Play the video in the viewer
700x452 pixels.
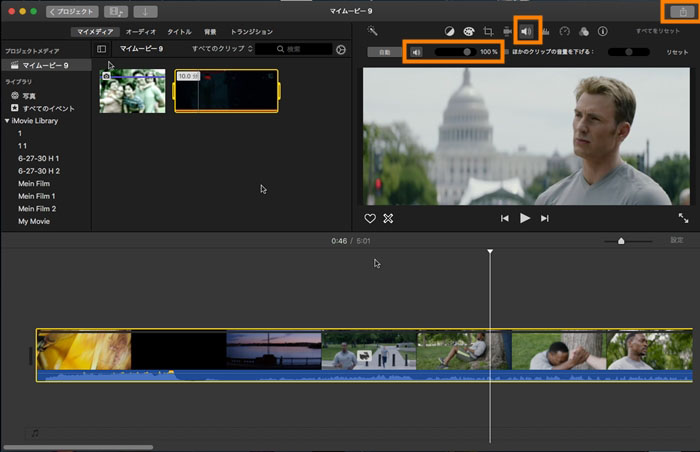pyautogui.click(x=524, y=217)
